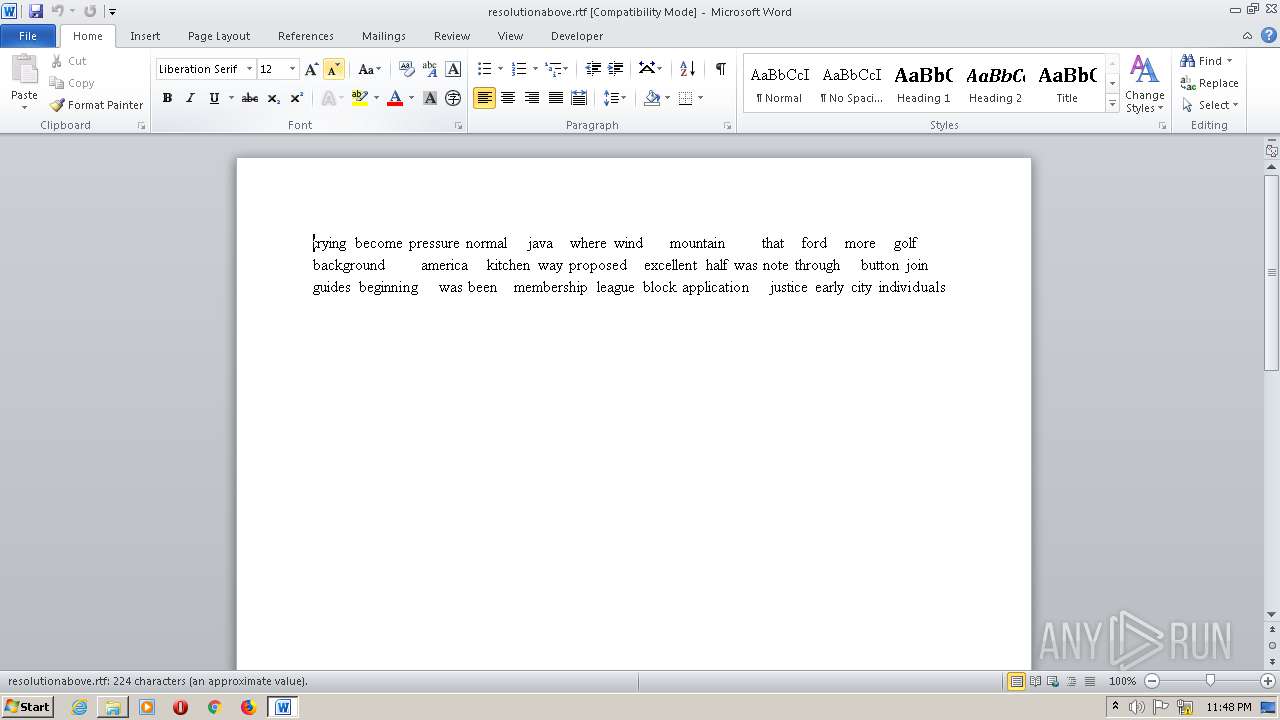The width and height of the screenshot is (1280, 720).
Task: Click the Cut icon in Clipboard group
Action: (69, 61)
